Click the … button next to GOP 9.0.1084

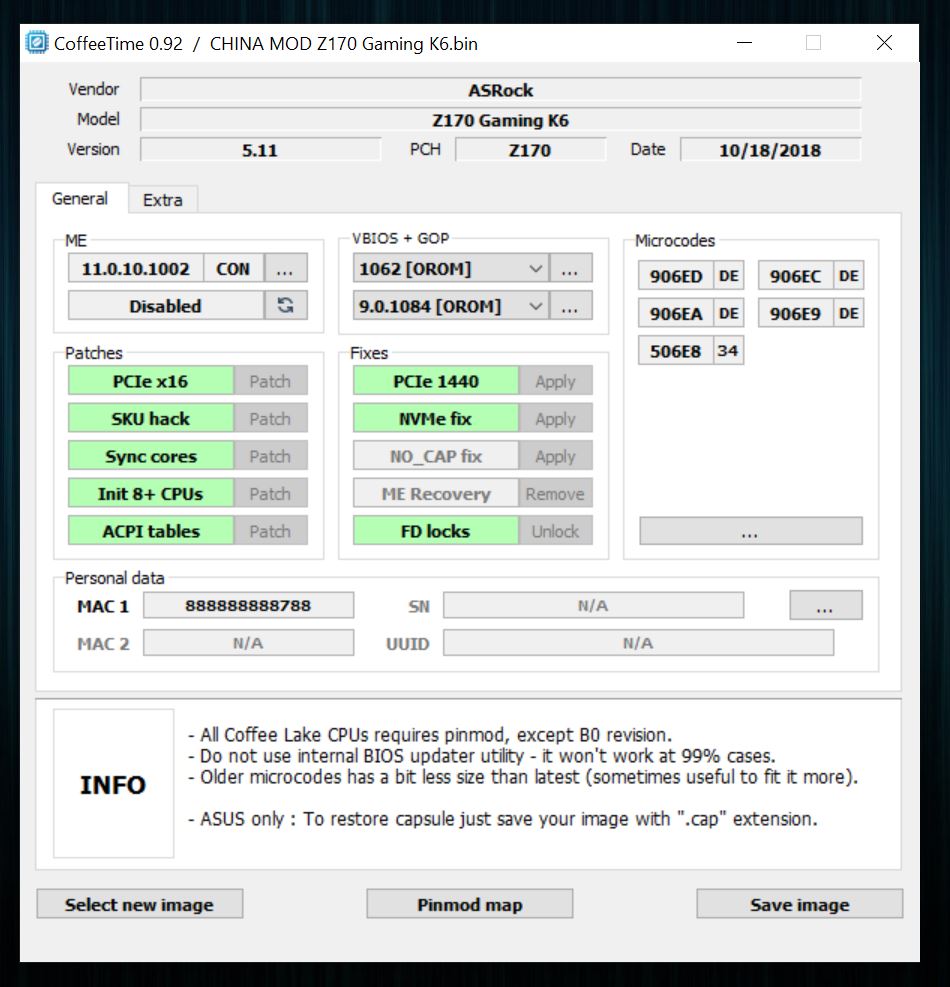[x=570, y=306]
